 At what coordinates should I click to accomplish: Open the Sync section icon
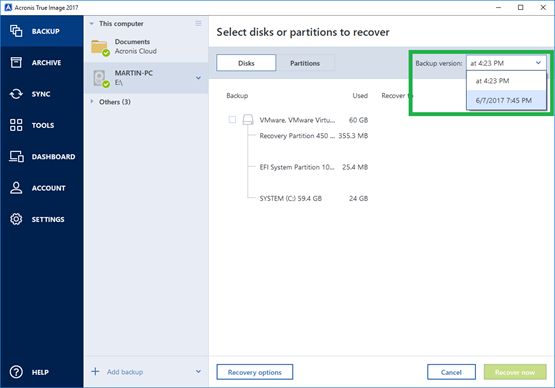[x=16, y=94]
